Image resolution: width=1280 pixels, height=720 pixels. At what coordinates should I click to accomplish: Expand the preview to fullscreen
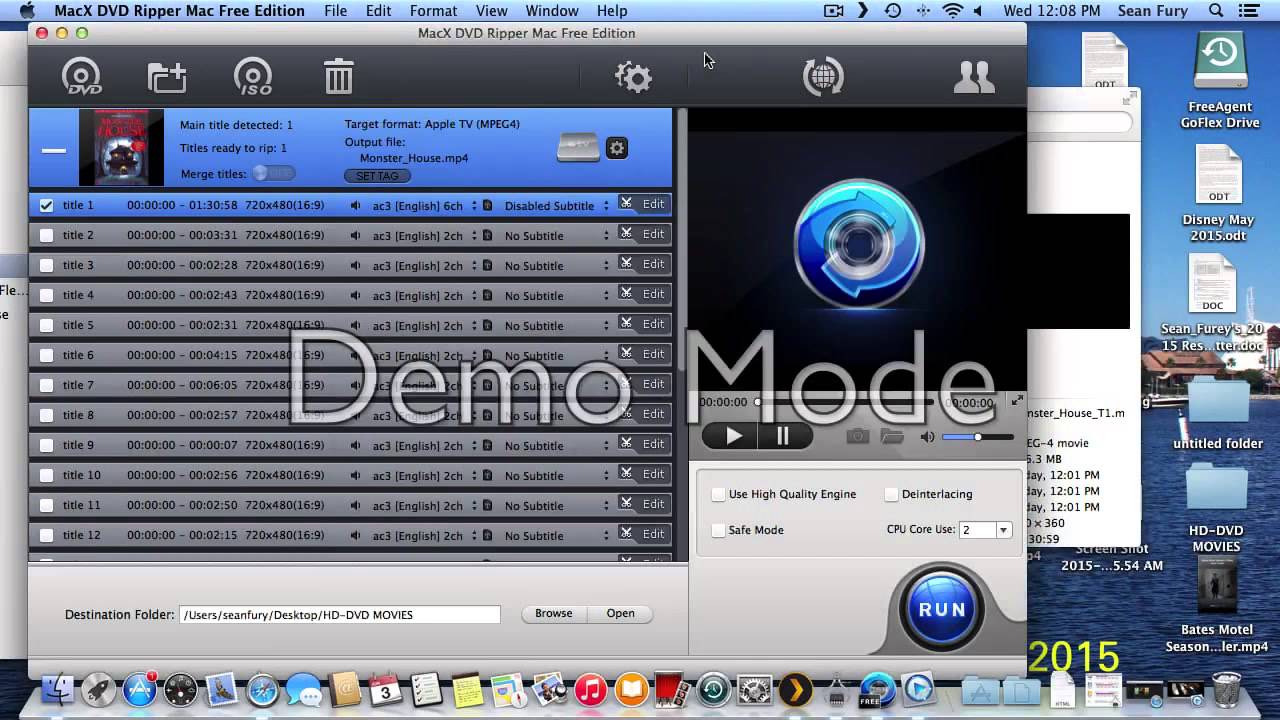(1017, 400)
